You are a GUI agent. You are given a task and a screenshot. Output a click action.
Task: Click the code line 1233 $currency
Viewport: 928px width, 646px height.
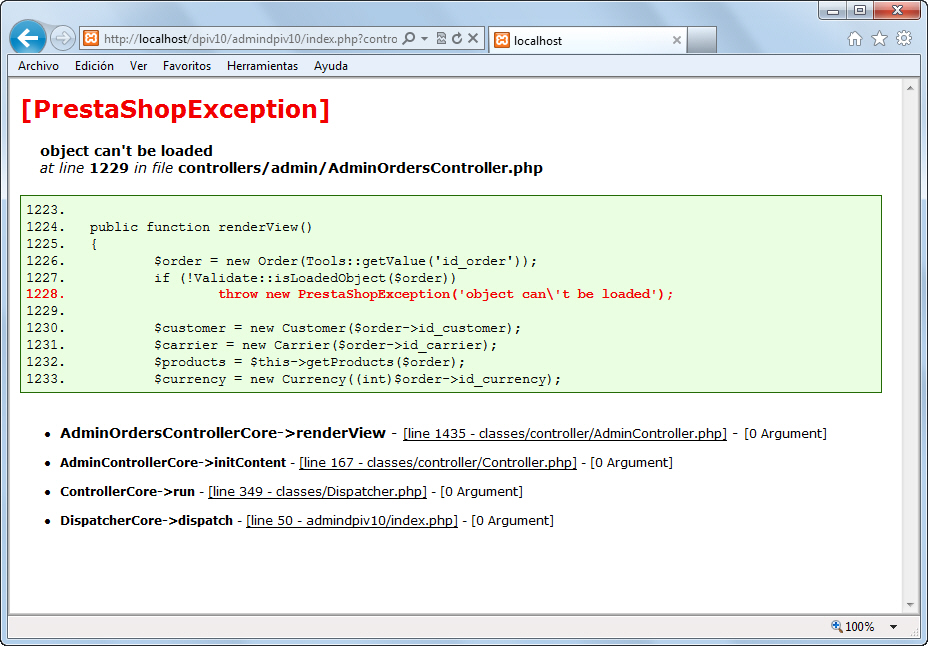click(x=357, y=379)
